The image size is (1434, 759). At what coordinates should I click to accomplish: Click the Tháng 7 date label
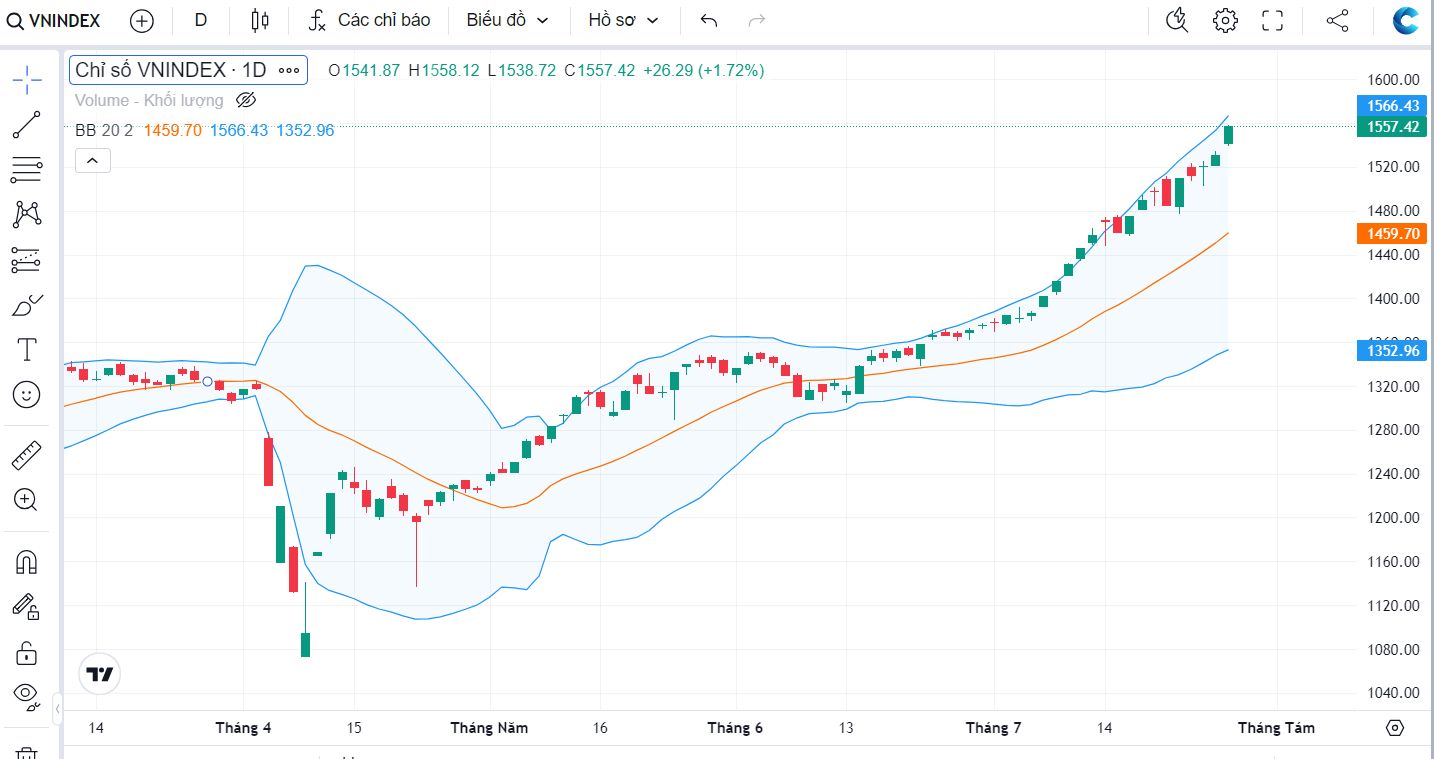[x=993, y=728]
